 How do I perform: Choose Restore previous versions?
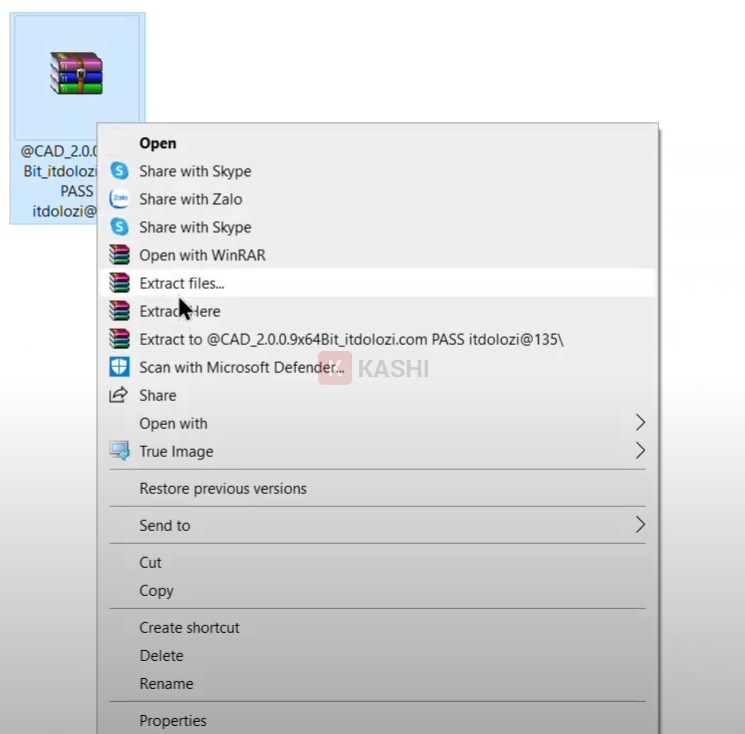tap(223, 488)
